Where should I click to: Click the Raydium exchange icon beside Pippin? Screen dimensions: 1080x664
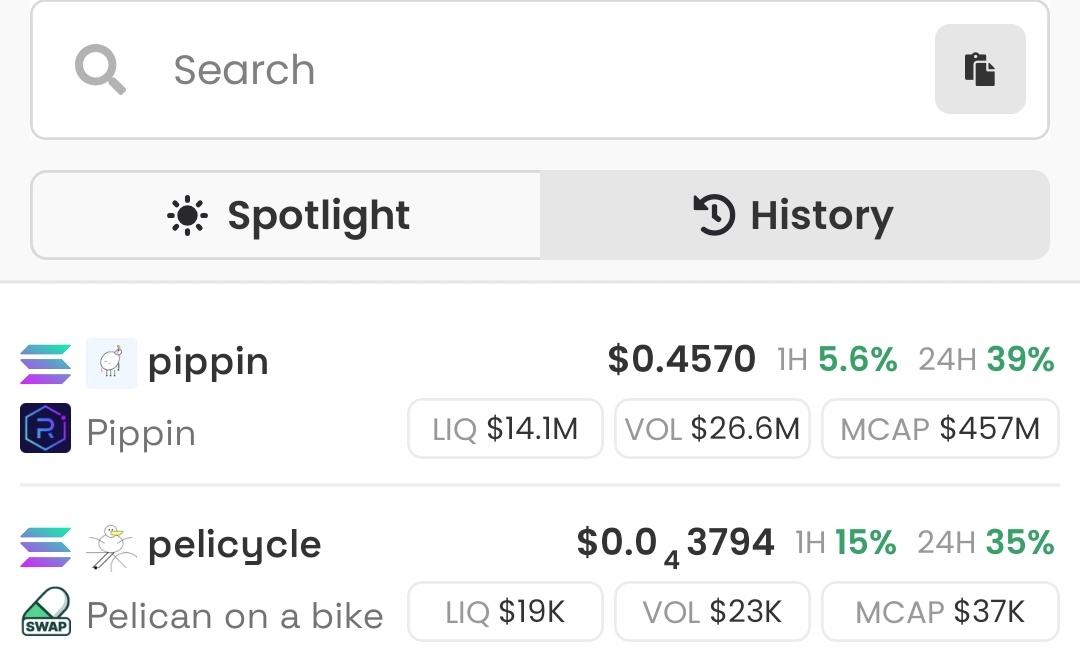click(x=45, y=428)
